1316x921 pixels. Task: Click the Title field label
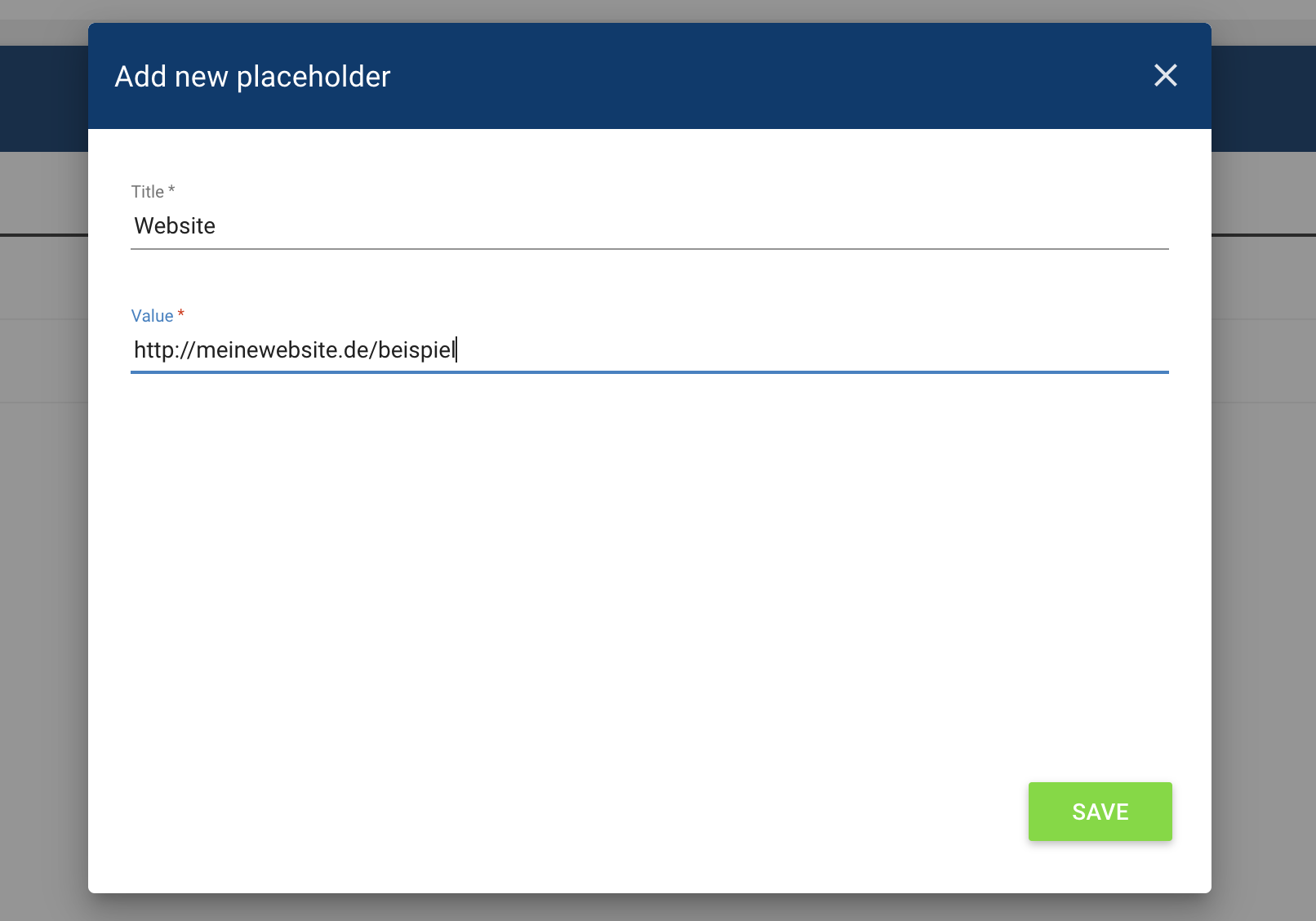click(x=148, y=191)
